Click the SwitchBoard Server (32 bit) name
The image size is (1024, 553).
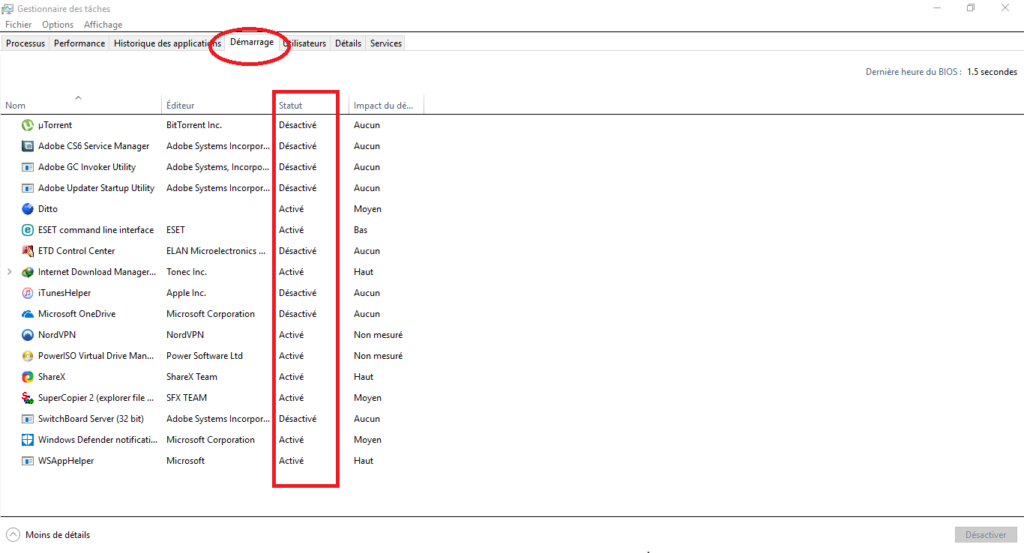tap(91, 419)
